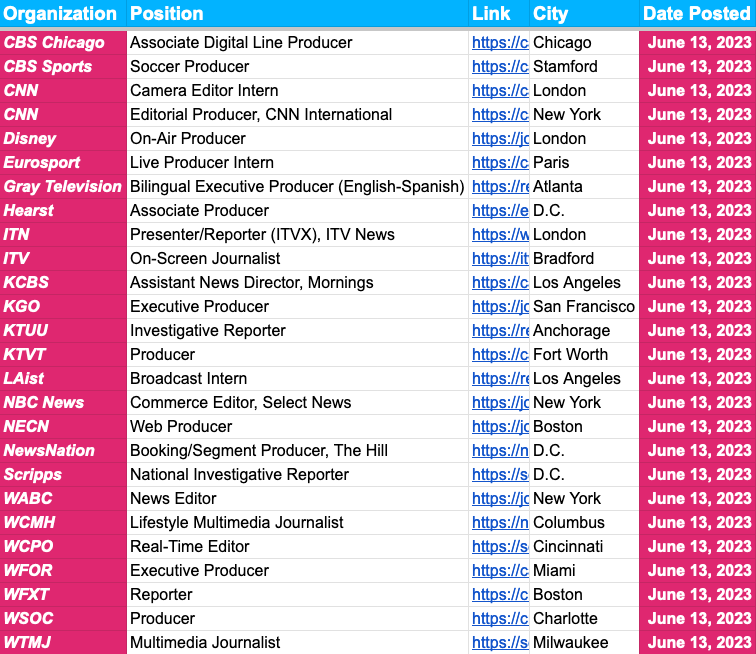Click the Link column header
This screenshot has width=756, height=654.
tap(491, 14)
